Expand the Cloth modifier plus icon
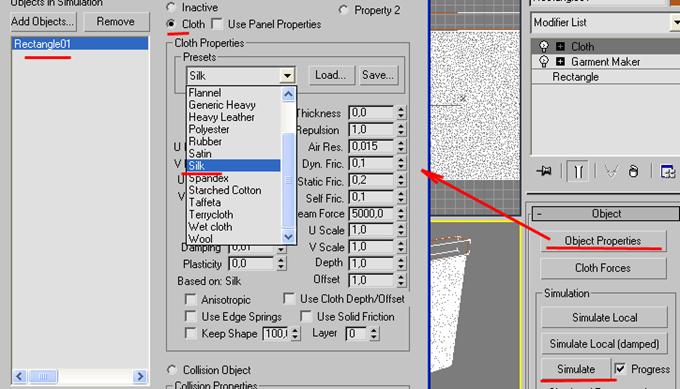 click(560, 46)
